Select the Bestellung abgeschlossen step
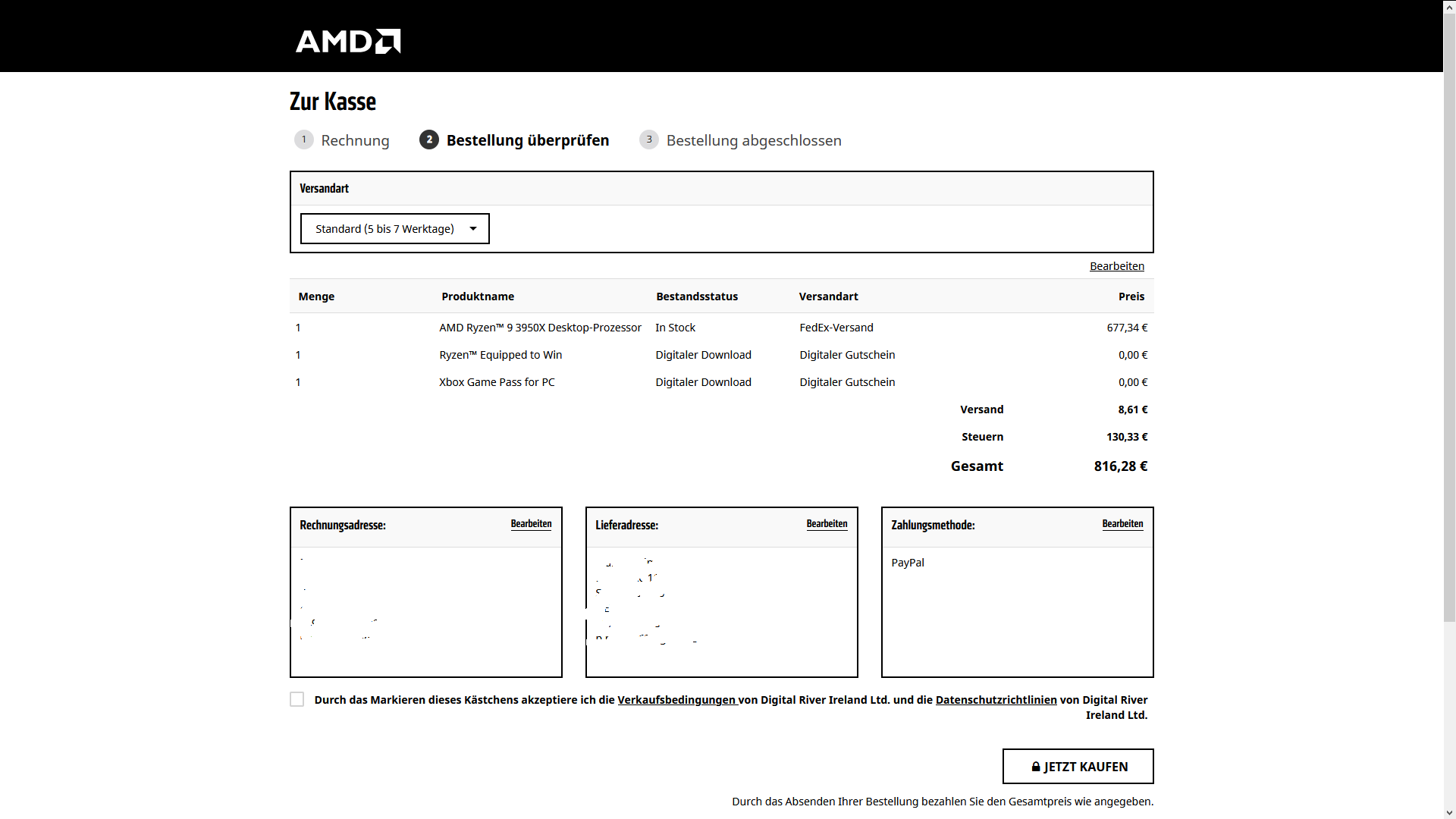1456x819 pixels. [754, 140]
